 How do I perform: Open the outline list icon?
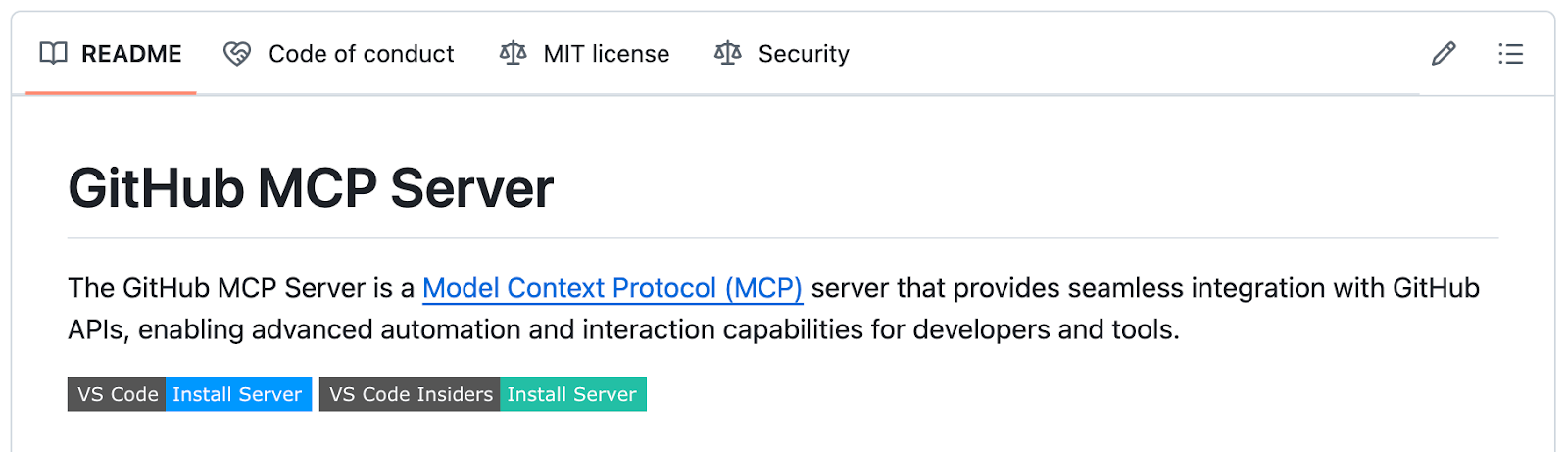point(1510,54)
